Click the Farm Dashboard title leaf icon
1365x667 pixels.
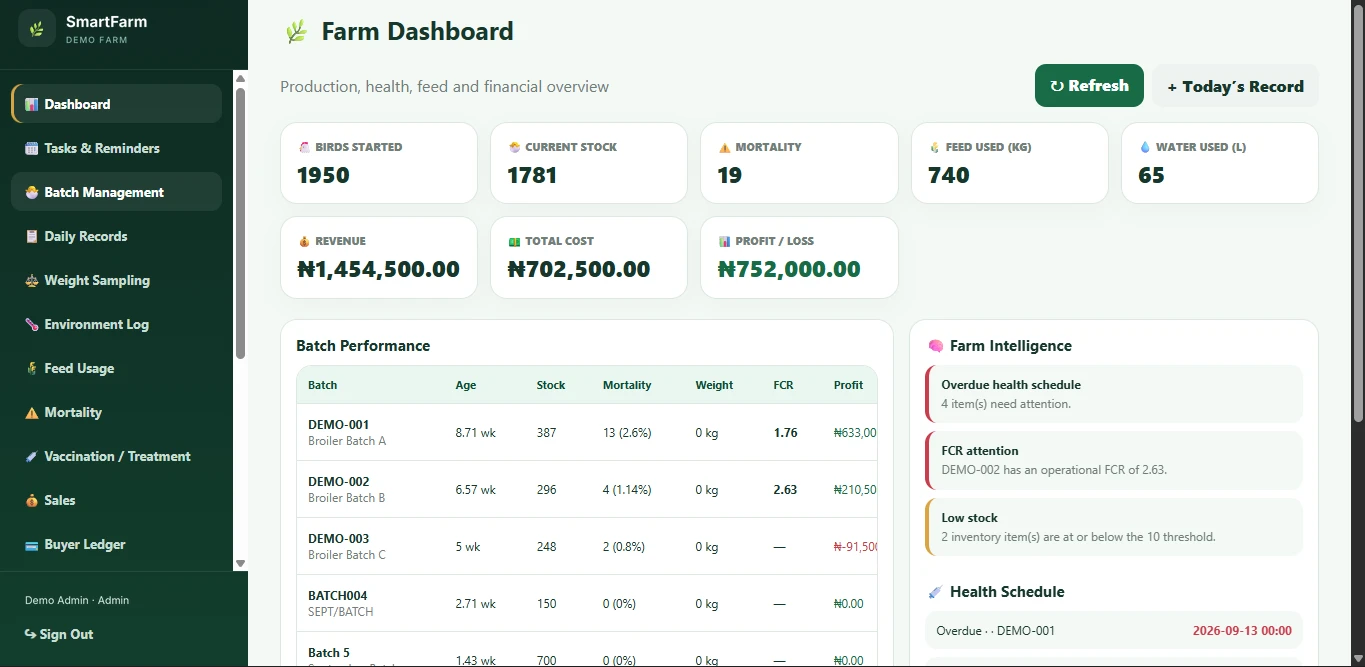pos(296,32)
